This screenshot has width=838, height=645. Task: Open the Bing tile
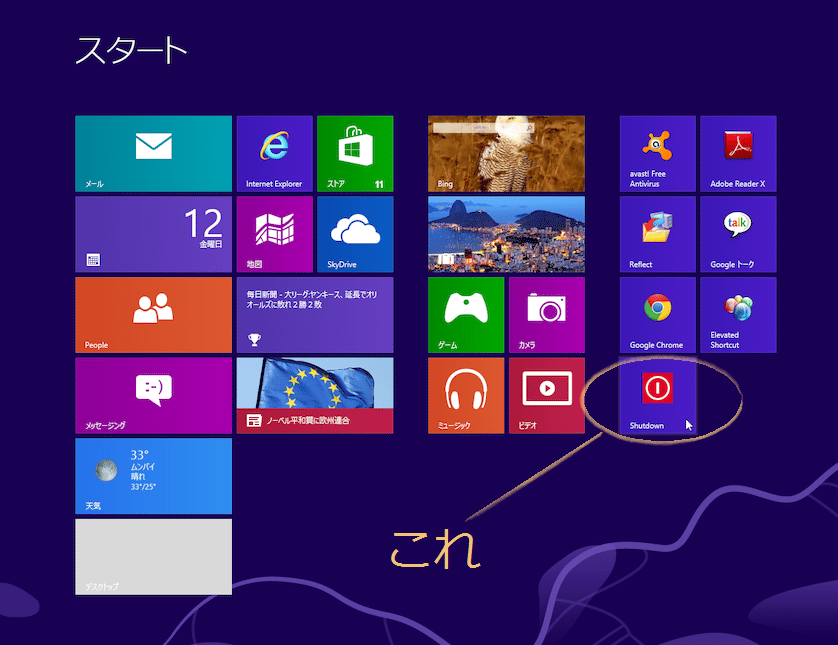pos(506,154)
